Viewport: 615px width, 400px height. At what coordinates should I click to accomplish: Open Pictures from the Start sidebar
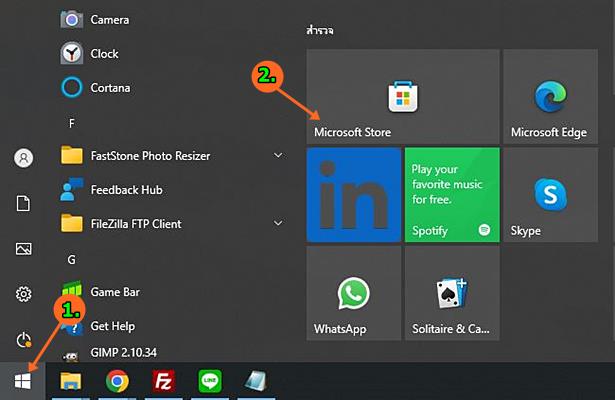tap(24, 249)
